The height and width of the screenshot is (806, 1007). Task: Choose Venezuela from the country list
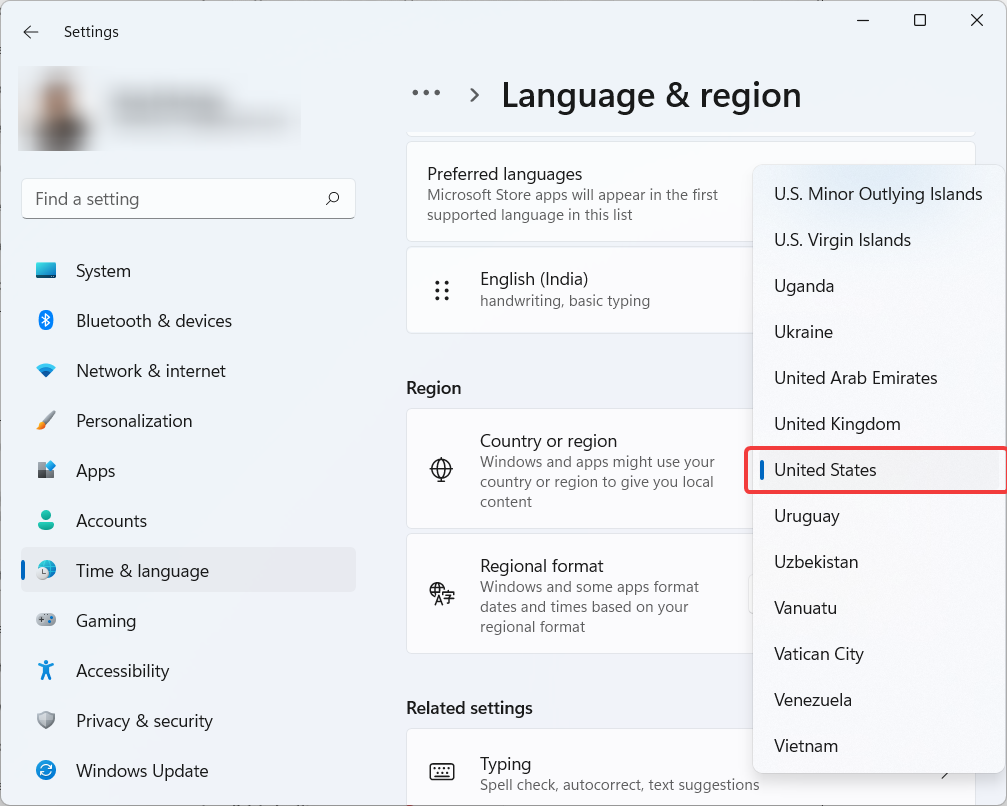click(878, 700)
